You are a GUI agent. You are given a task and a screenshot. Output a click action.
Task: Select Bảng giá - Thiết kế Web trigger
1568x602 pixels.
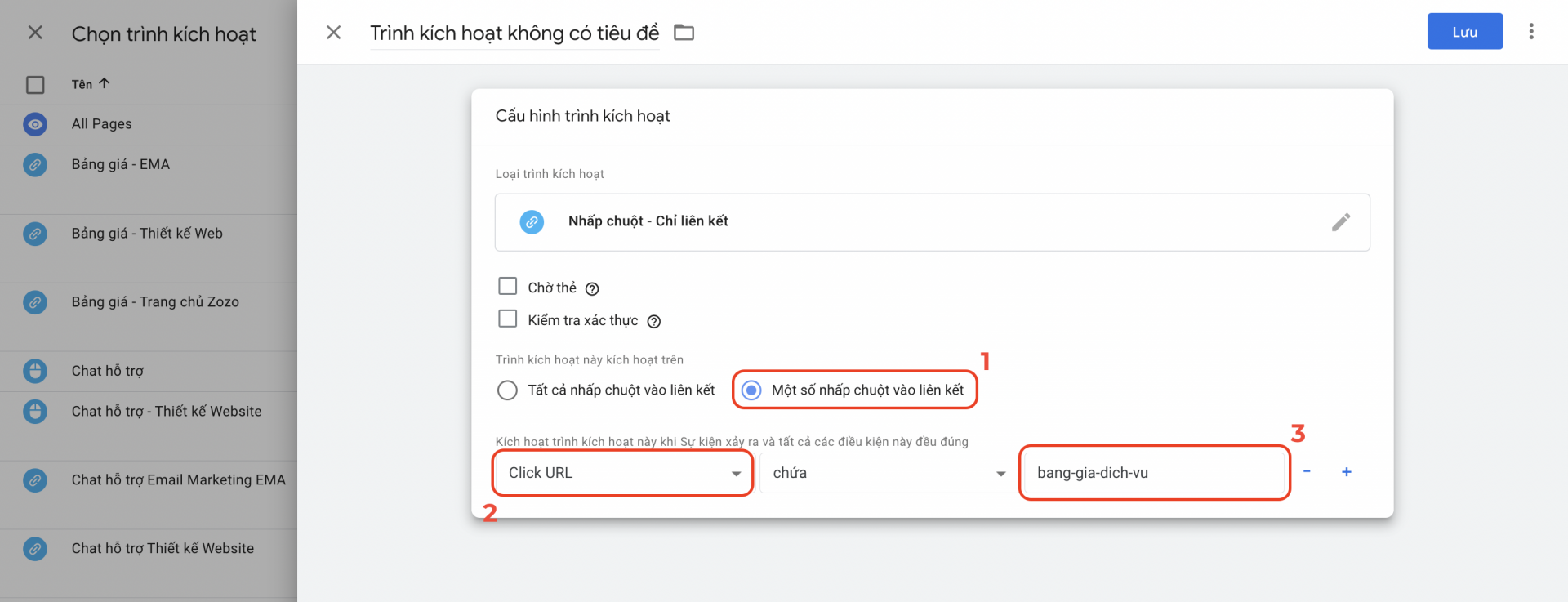(149, 234)
